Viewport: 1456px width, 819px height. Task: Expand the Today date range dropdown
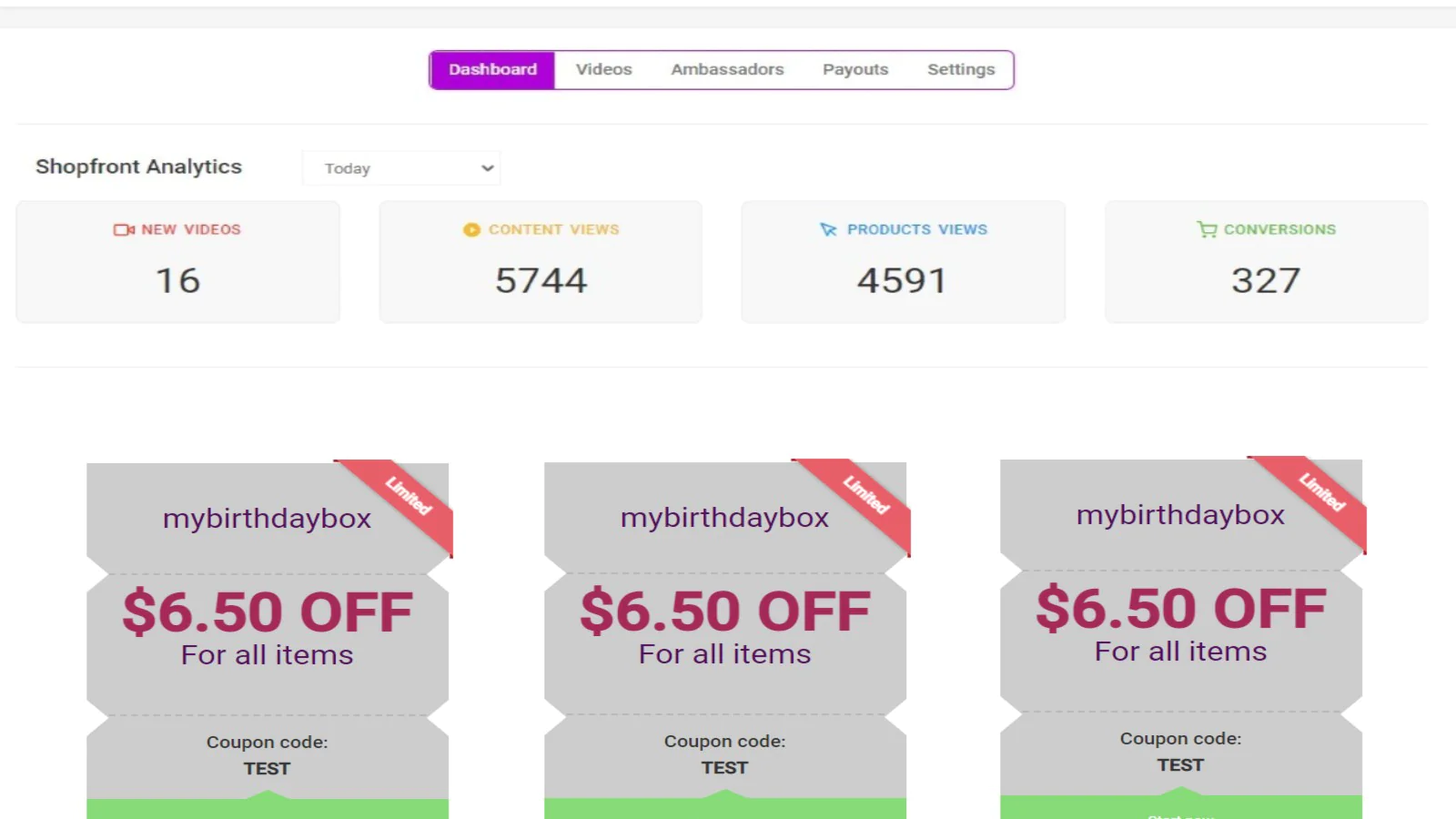click(x=401, y=168)
